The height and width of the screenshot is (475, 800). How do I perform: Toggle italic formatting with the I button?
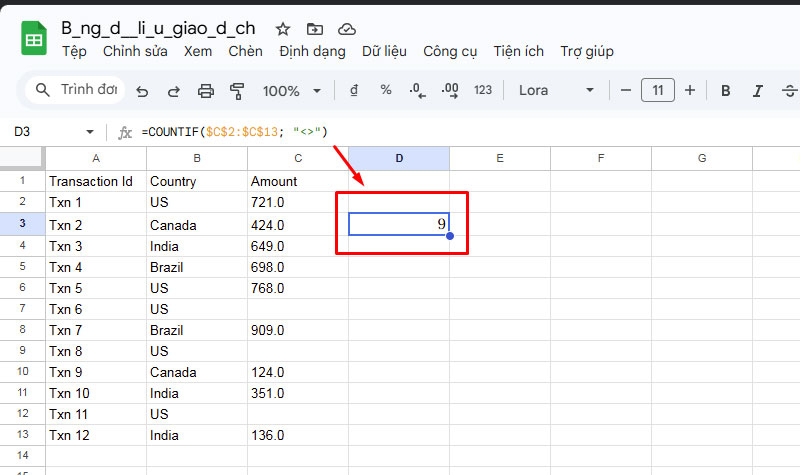(758, 91)
